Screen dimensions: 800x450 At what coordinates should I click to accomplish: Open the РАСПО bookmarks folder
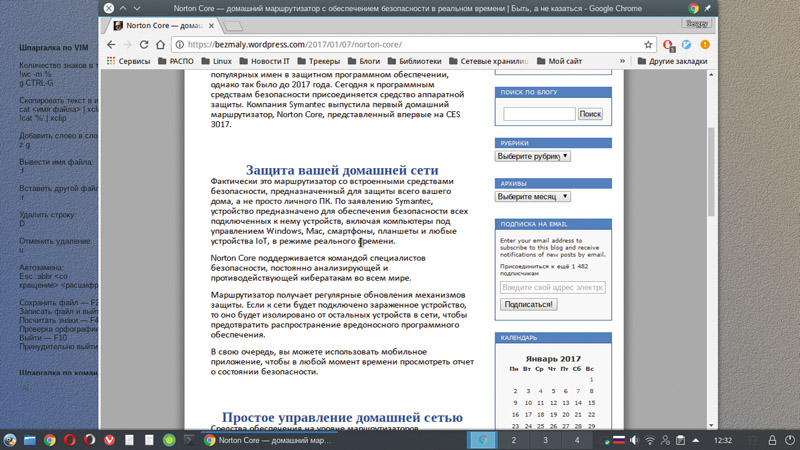point(176,61)
